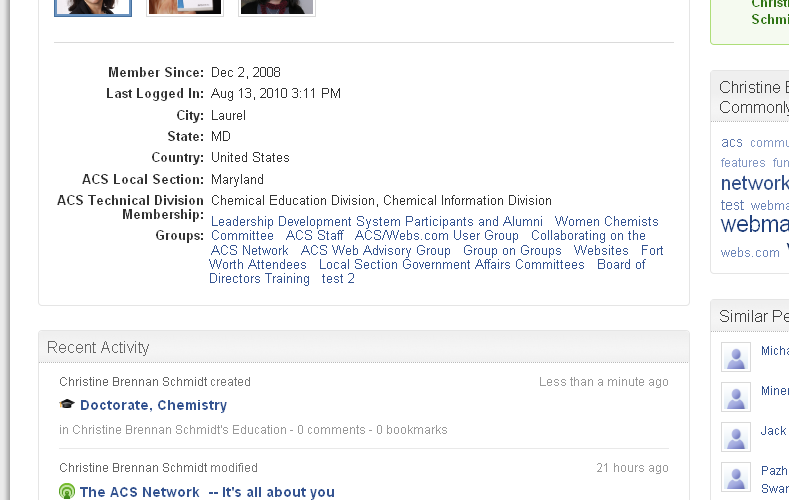Select the first highlighted profile photo thumbnail
The image size is (789, 500).
click(92, 7)
